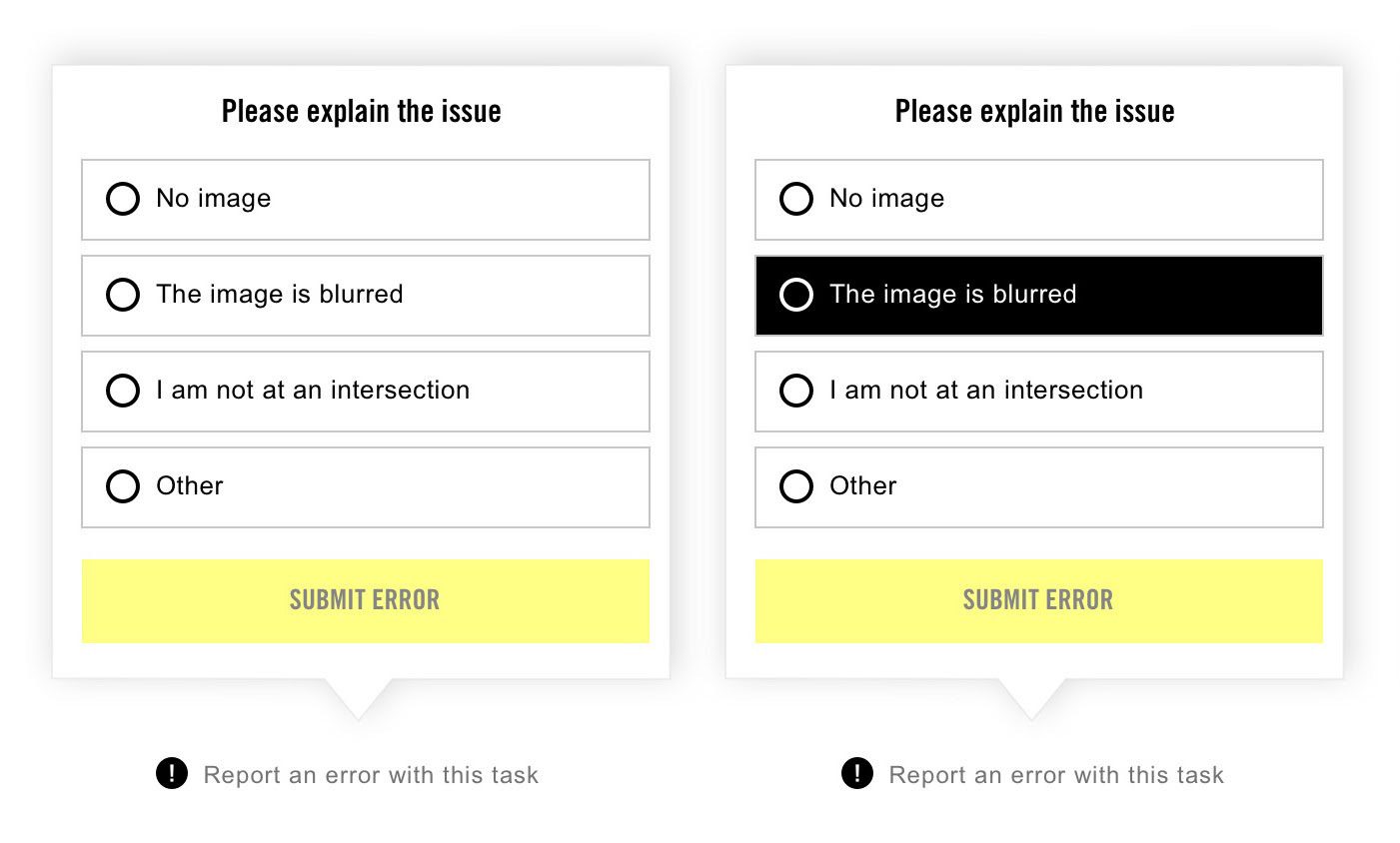Screen dimensions: 1400x843
Task: Select 'The image is blurred' radio in left panel
Action: point(123,295)
